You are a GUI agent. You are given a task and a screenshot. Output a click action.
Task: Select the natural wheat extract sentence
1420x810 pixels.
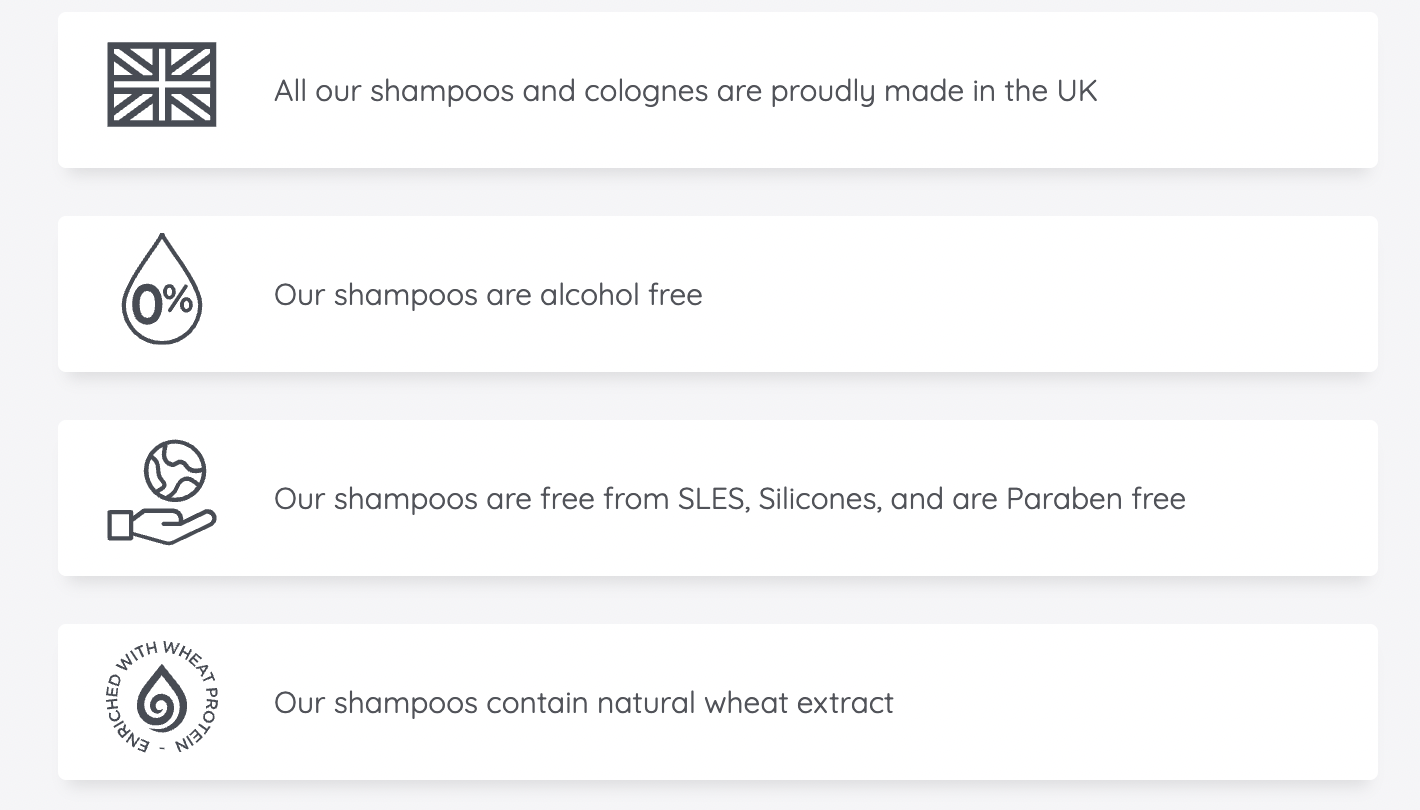point(584,703)
